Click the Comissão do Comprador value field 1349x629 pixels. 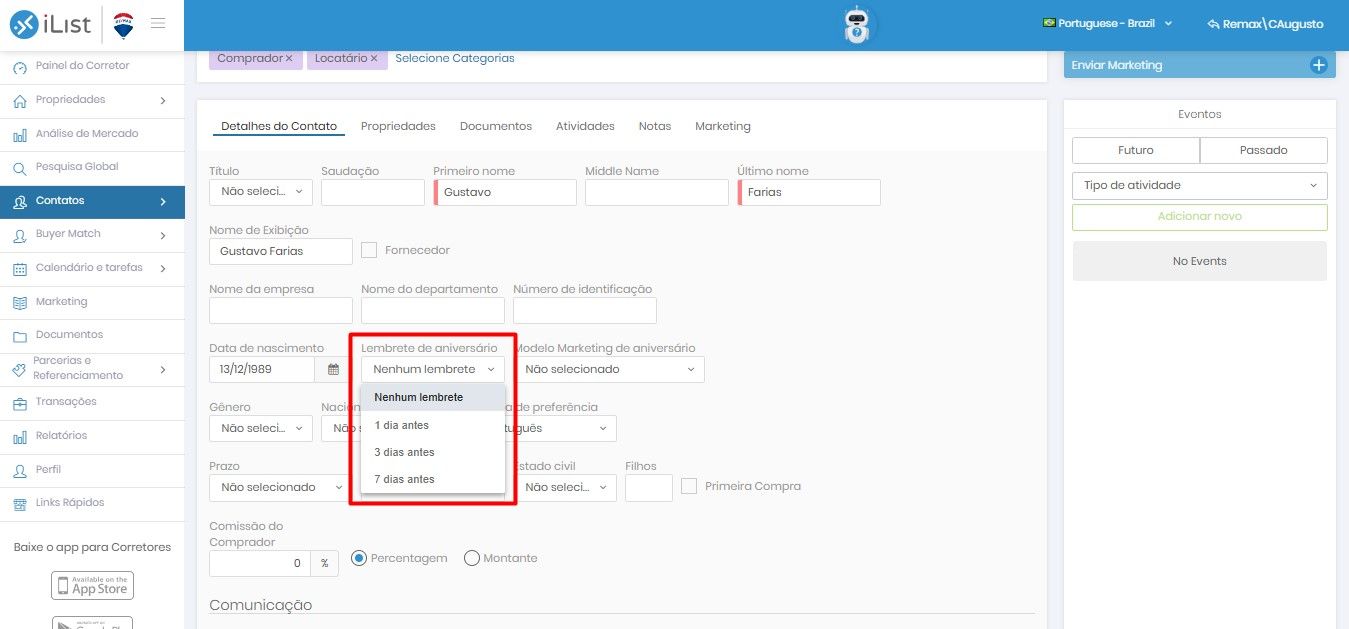[x=260, y=563]
